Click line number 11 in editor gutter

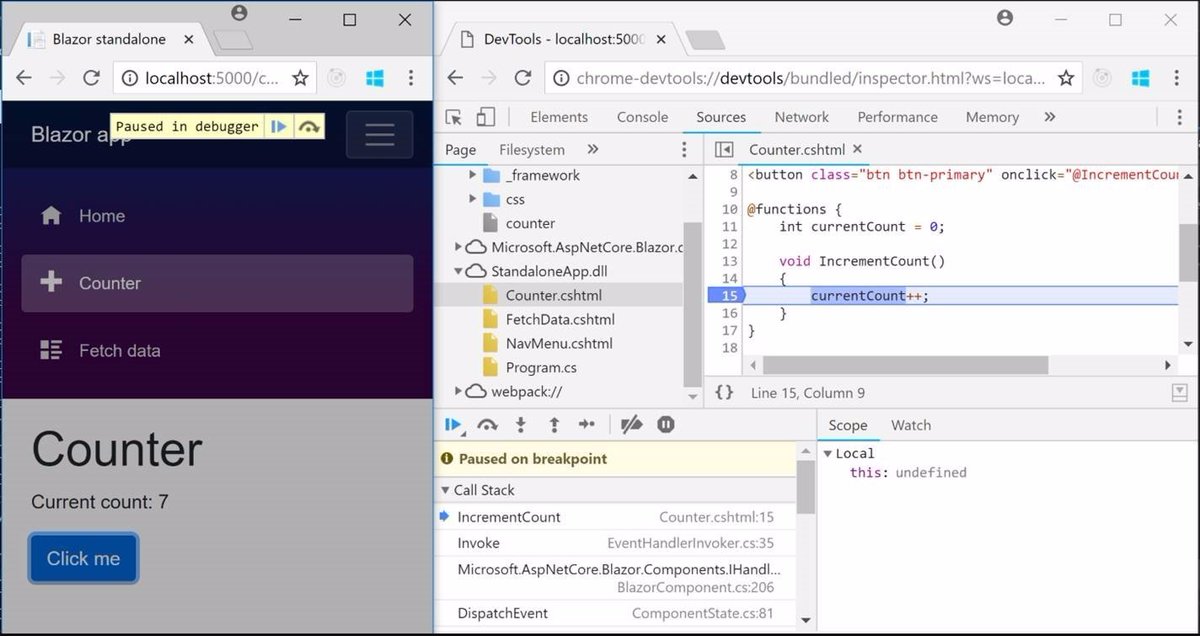click(729, 226)
